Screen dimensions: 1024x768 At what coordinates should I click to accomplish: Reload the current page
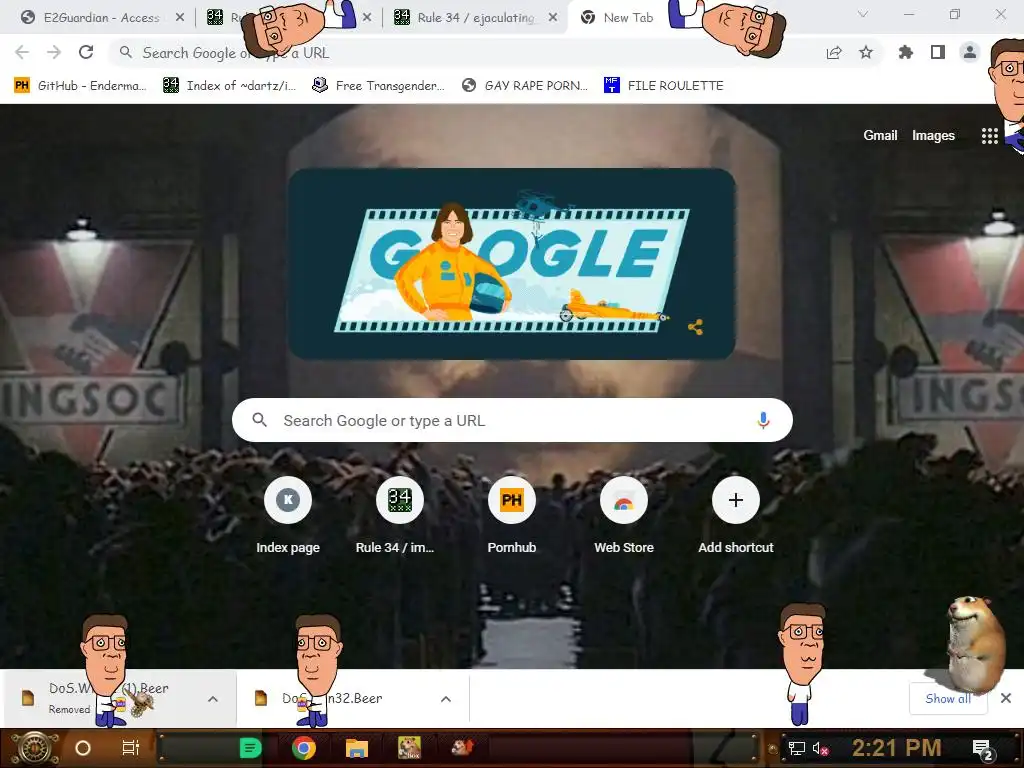[86, 52]
